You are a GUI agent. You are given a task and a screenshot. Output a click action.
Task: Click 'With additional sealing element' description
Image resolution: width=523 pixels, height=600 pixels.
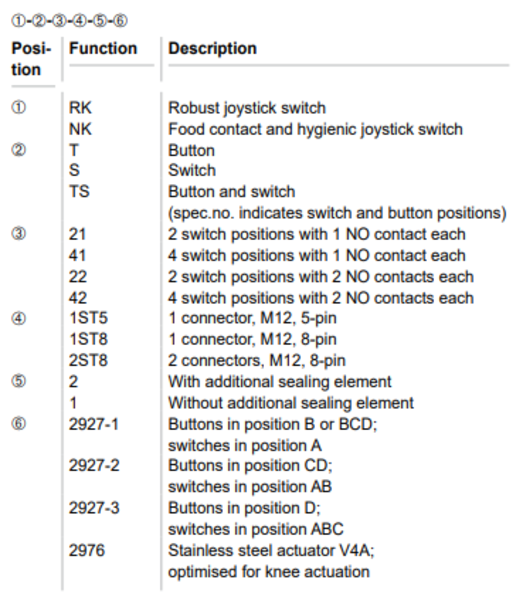click(280, 382)
